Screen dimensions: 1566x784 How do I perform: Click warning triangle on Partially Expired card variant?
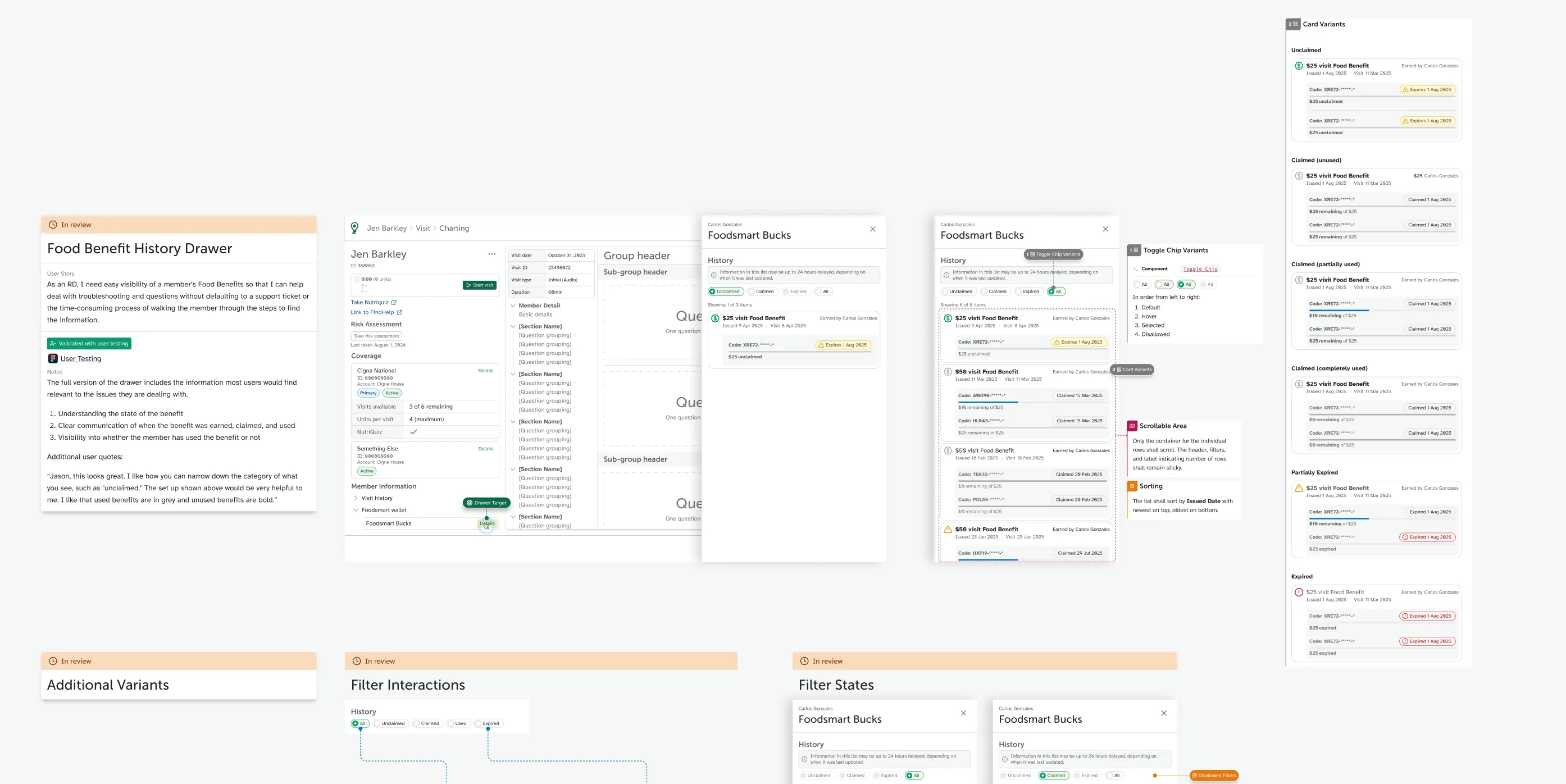tap(1299, 488)
